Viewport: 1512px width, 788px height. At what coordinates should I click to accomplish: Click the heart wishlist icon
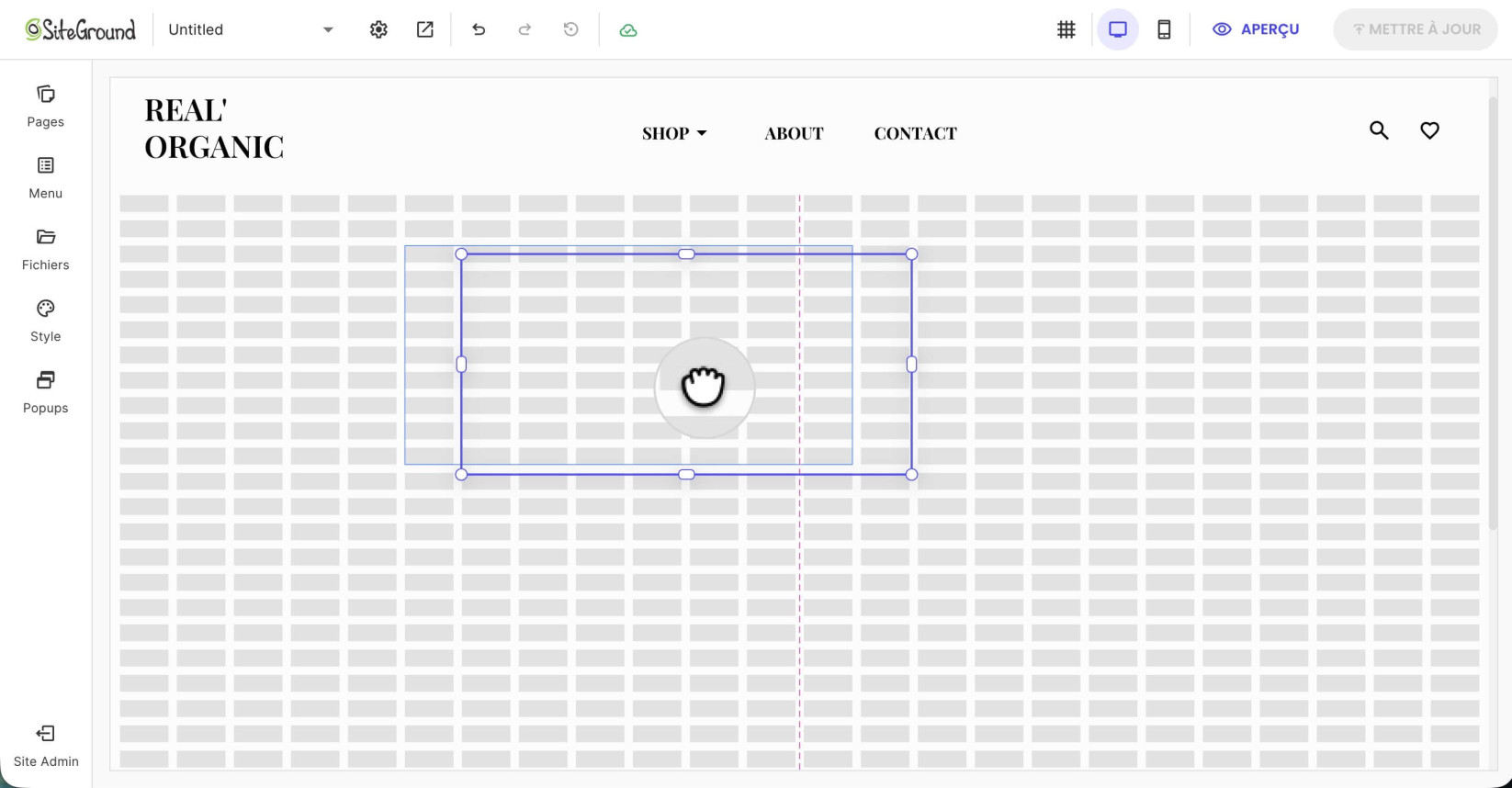(x=1429, y=130)
